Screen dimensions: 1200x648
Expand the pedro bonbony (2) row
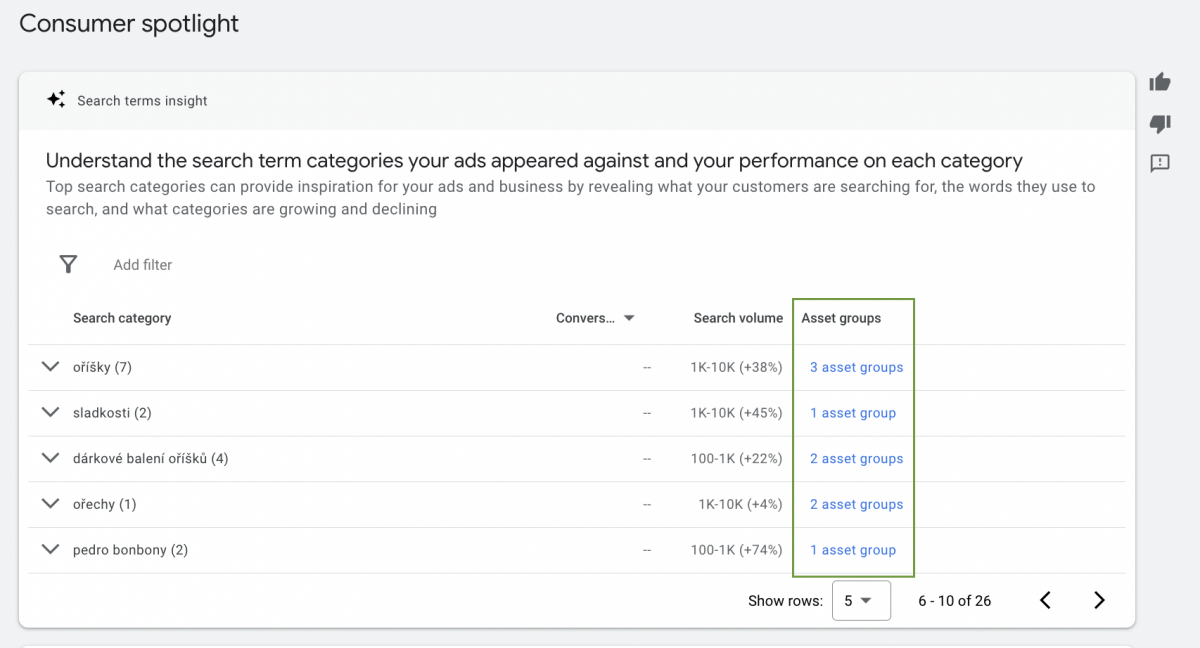tap(51, 549)
